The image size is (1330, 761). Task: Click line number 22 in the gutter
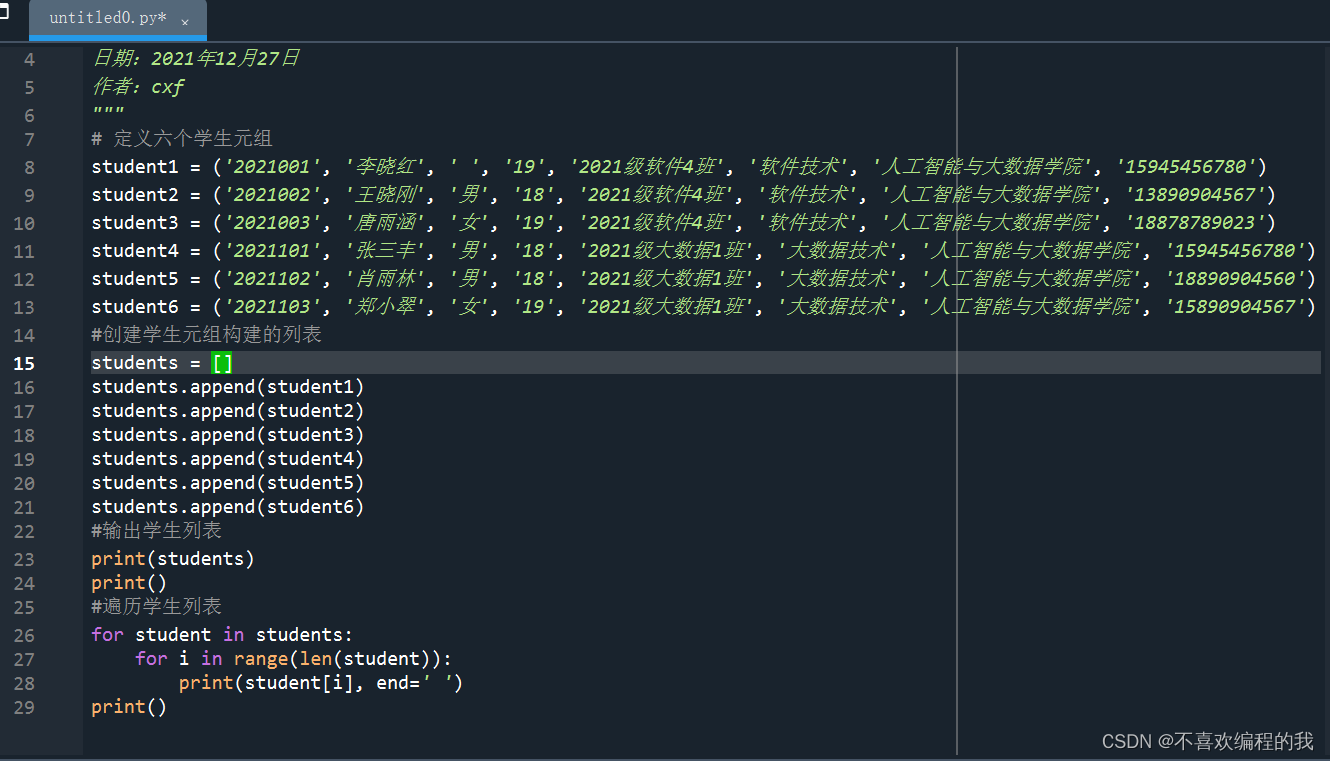(x=24, y=531)
